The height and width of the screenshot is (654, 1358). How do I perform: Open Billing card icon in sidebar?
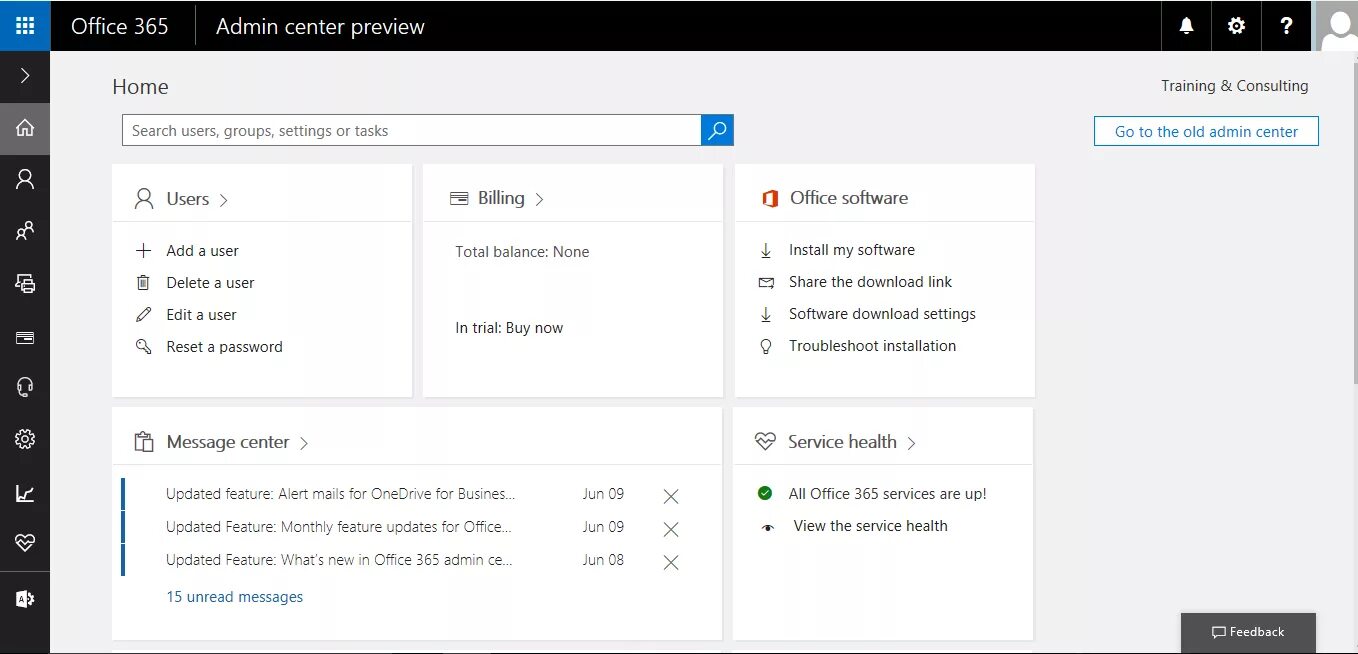tap(25, 338)
